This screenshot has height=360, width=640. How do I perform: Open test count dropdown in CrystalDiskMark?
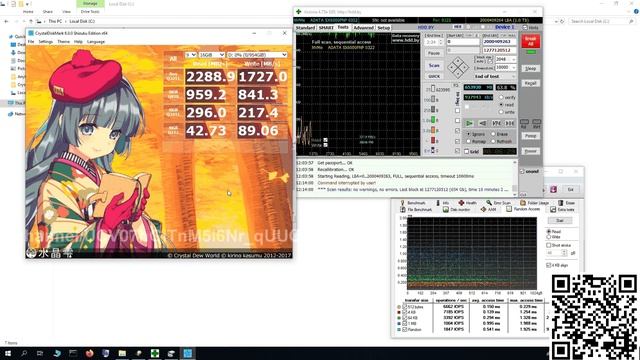tap(191, 55)
